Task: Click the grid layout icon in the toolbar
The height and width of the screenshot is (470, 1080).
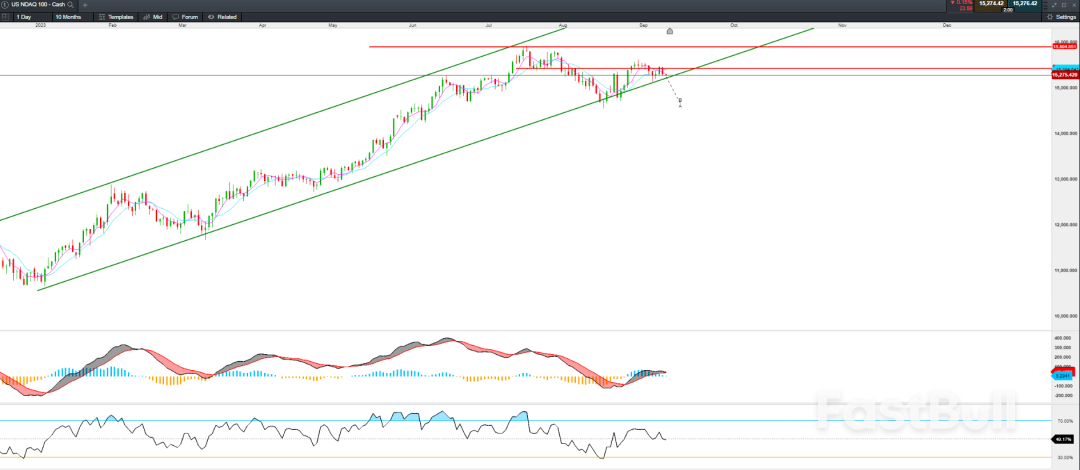Action: coord(5,17)
